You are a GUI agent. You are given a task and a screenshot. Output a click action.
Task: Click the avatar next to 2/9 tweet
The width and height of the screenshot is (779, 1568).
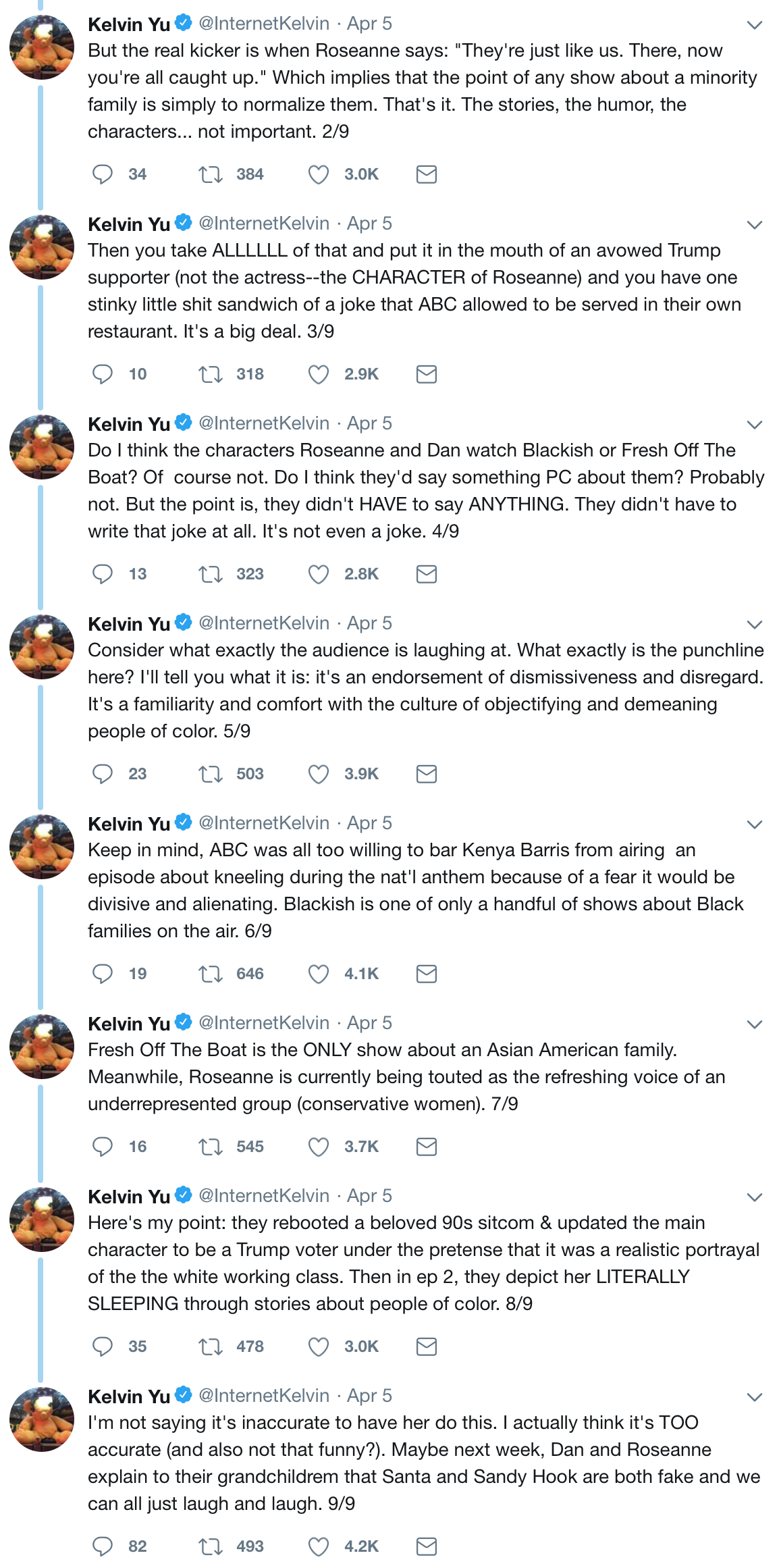pyautogui.click(x=42, y=47)
